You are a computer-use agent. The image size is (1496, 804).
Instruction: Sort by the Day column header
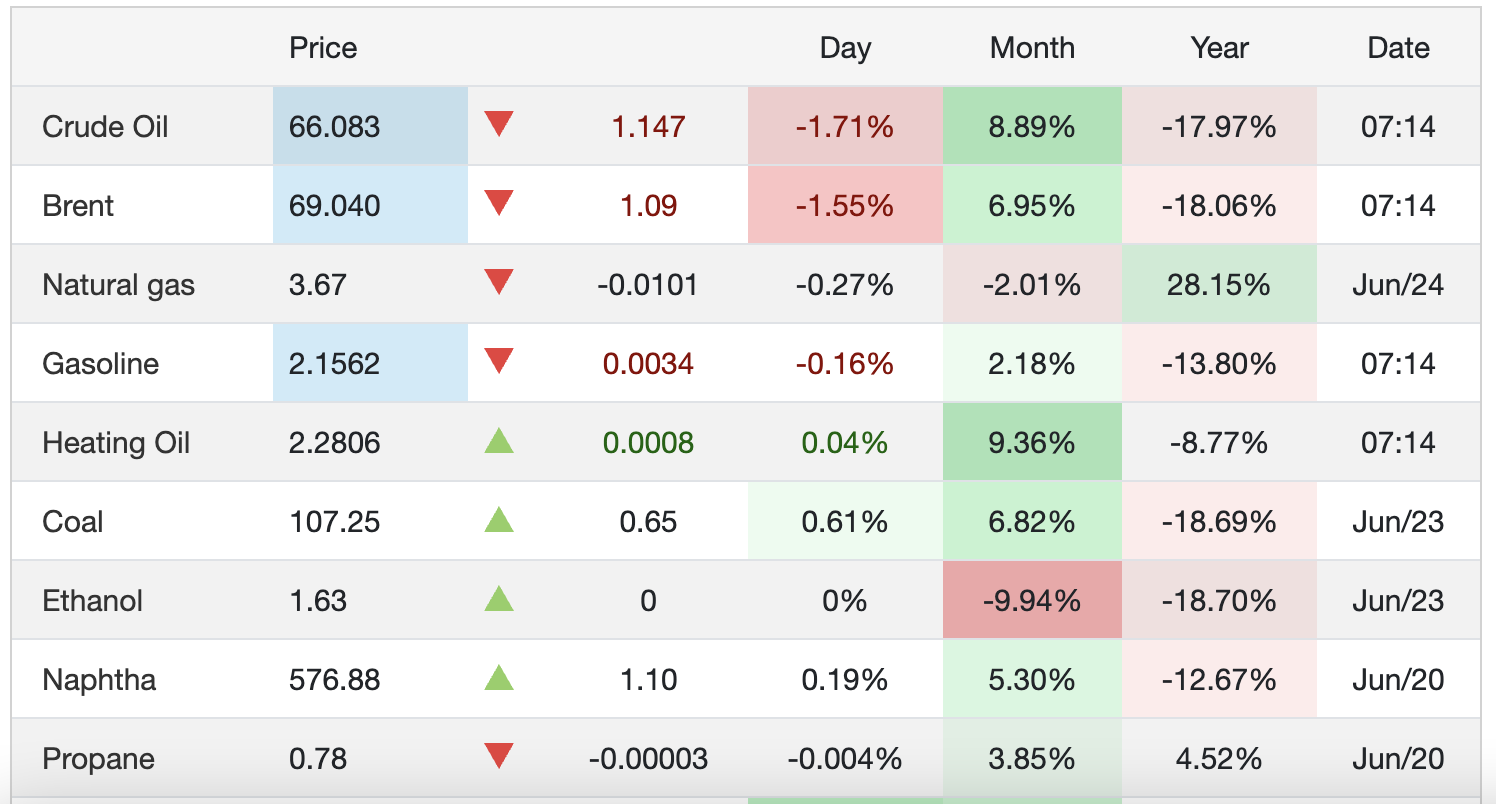pos(845,48)
